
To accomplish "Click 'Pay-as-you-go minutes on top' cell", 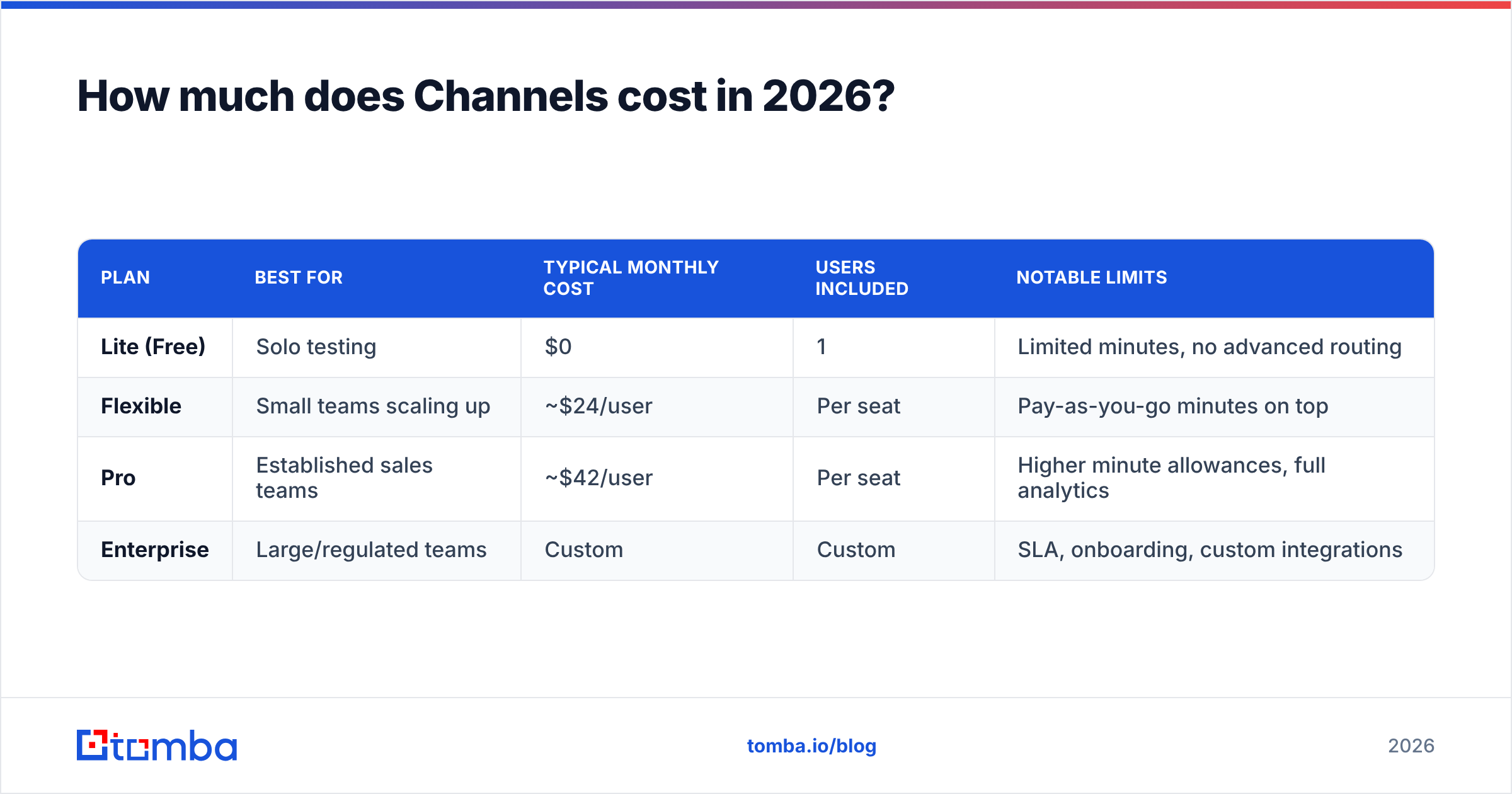I will (1215, 406).
